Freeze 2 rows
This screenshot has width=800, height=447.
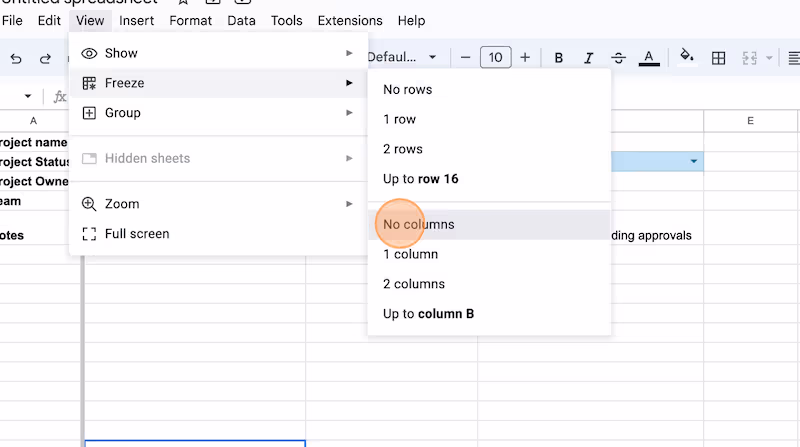[x=489, y=149]
